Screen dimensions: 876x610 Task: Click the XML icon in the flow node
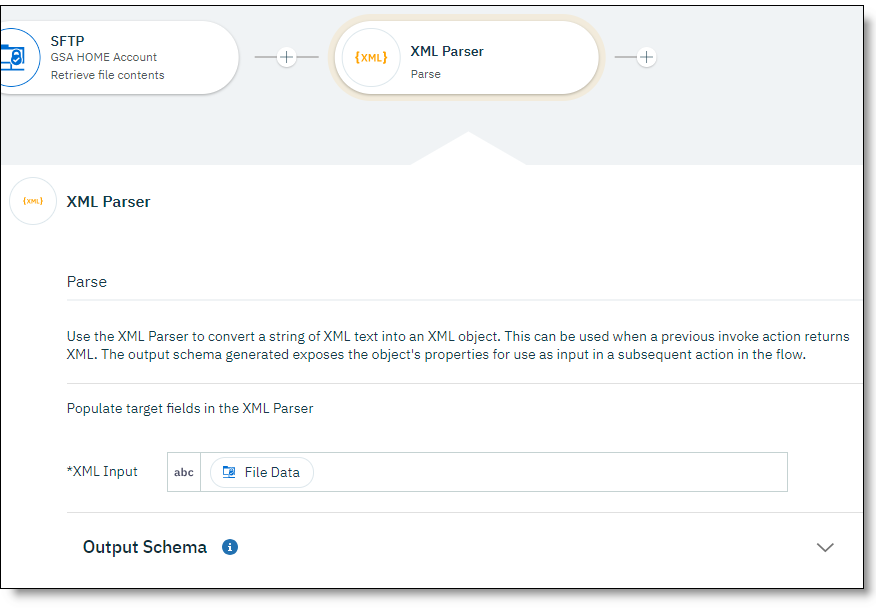click(371, 58)
